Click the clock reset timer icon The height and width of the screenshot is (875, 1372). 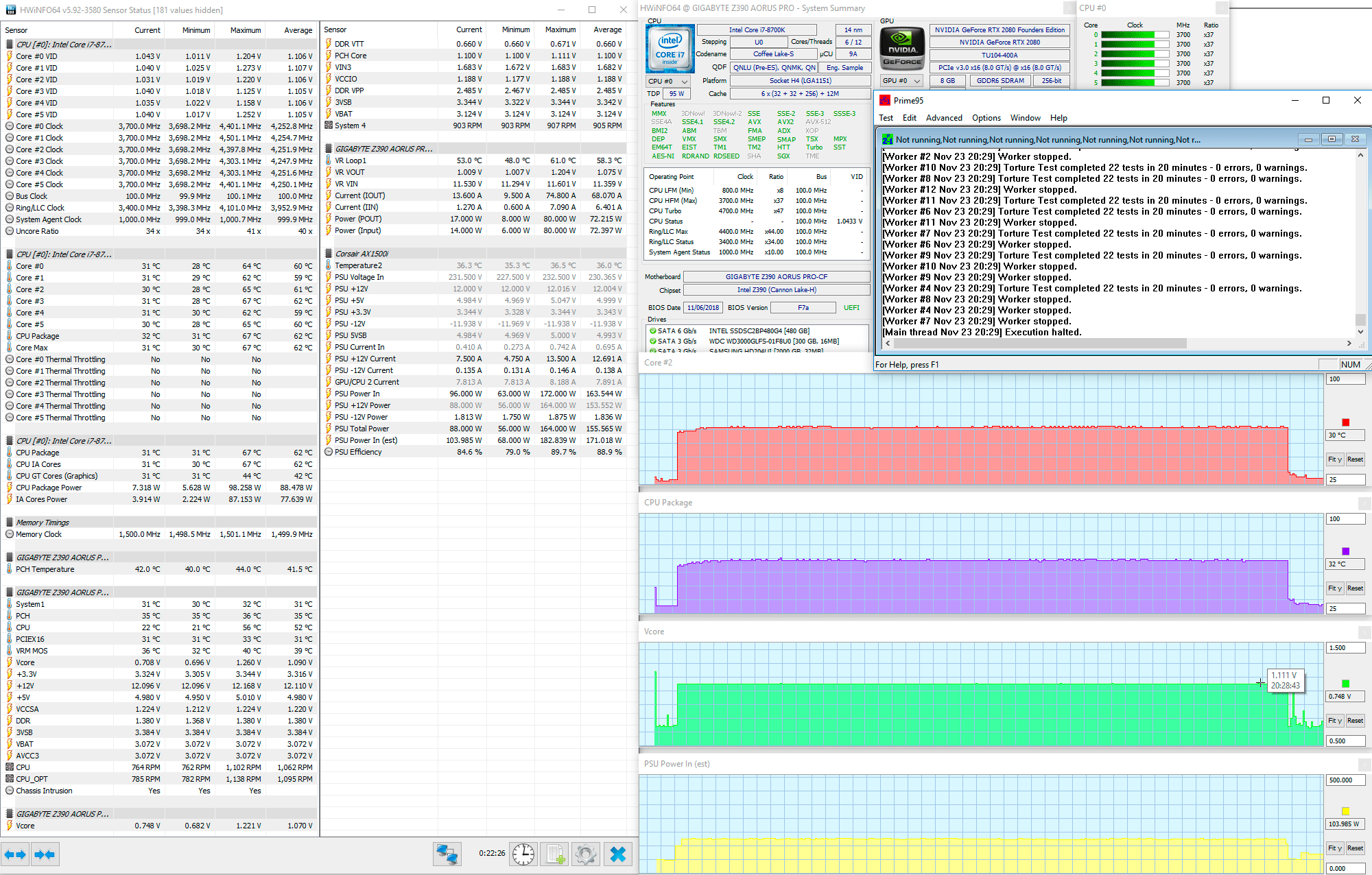tap(523, 854)
